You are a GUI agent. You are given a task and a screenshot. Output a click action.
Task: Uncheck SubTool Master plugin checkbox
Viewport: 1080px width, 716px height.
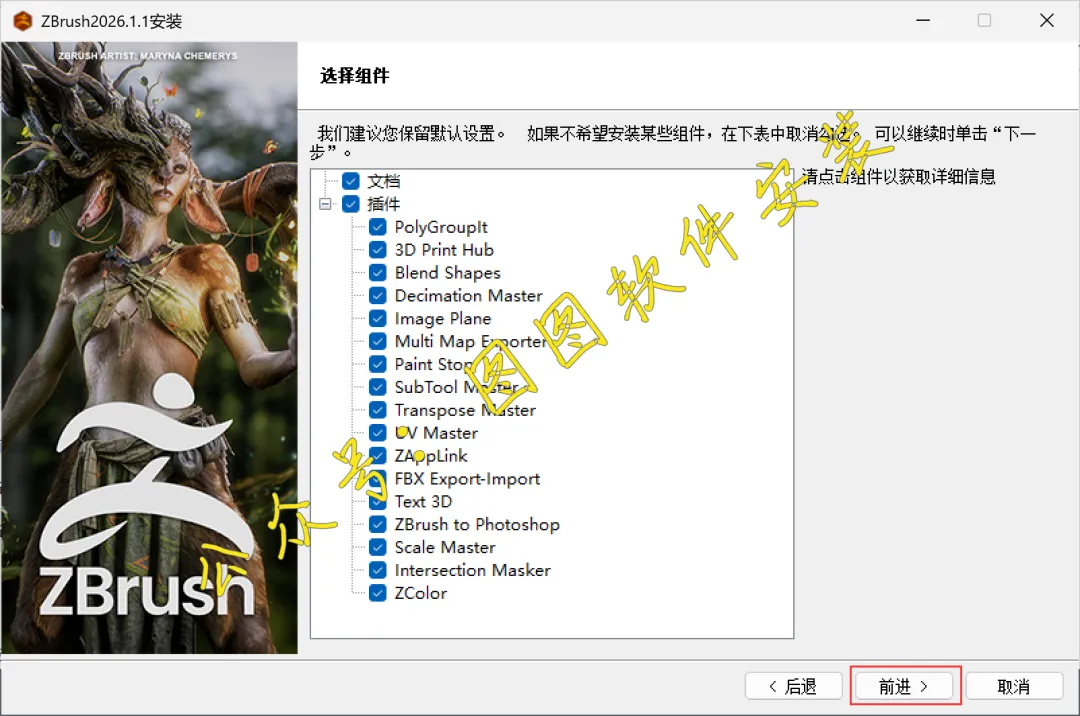pos(377,387)
